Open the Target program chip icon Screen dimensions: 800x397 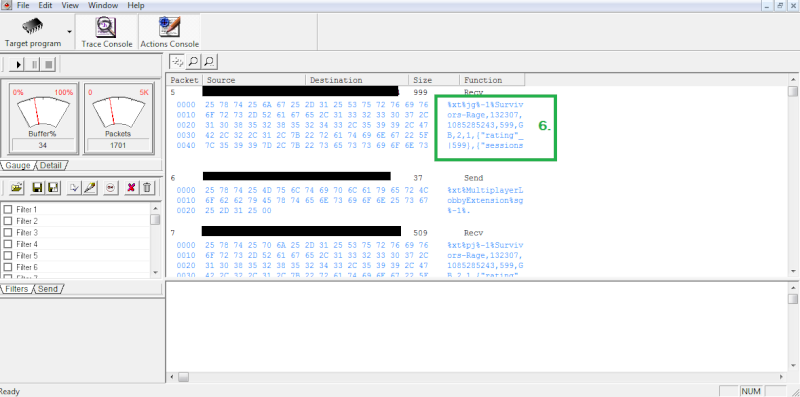(x=32, y=26)
